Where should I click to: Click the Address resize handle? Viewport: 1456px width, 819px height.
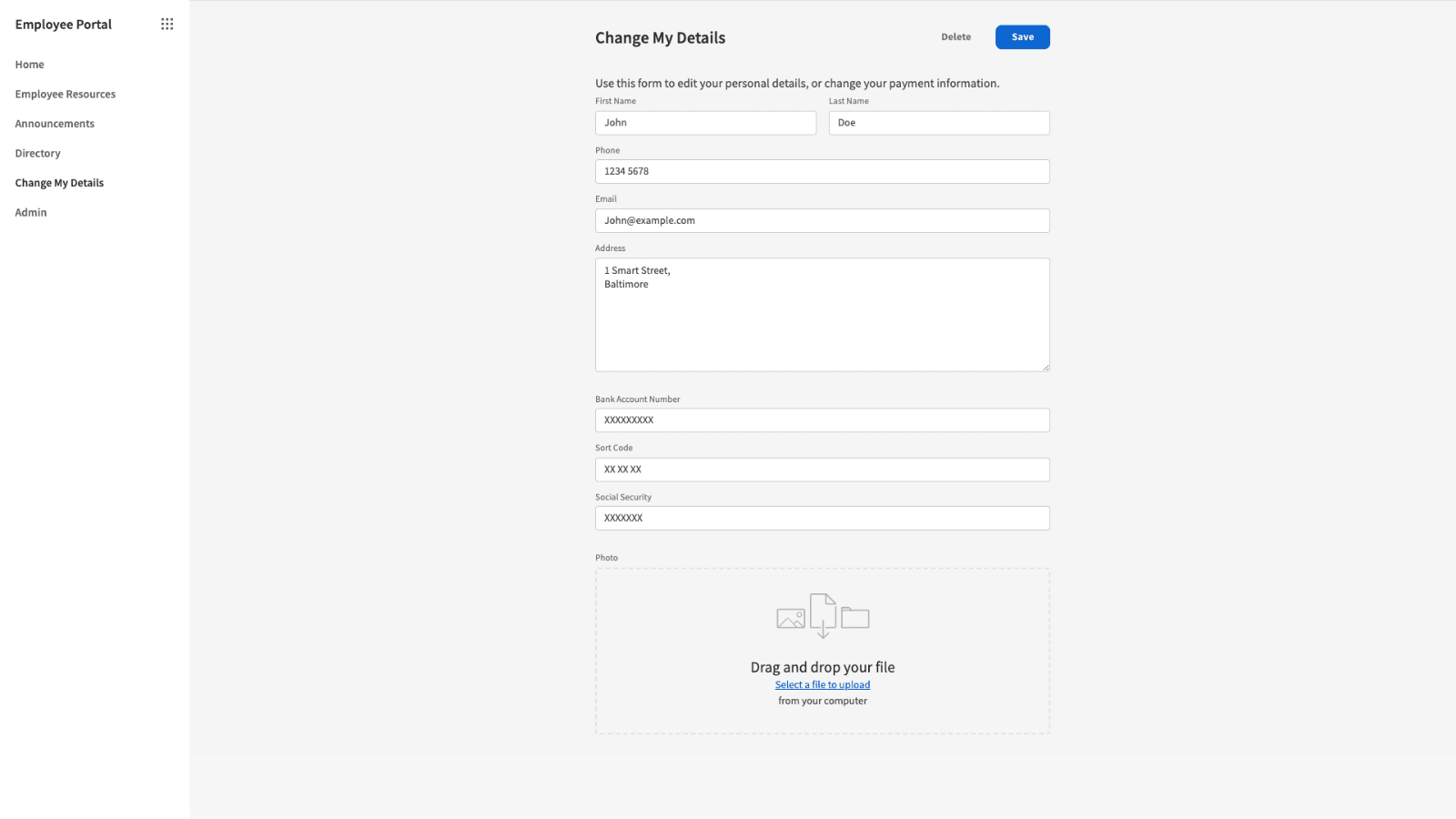pos(1046,368)
